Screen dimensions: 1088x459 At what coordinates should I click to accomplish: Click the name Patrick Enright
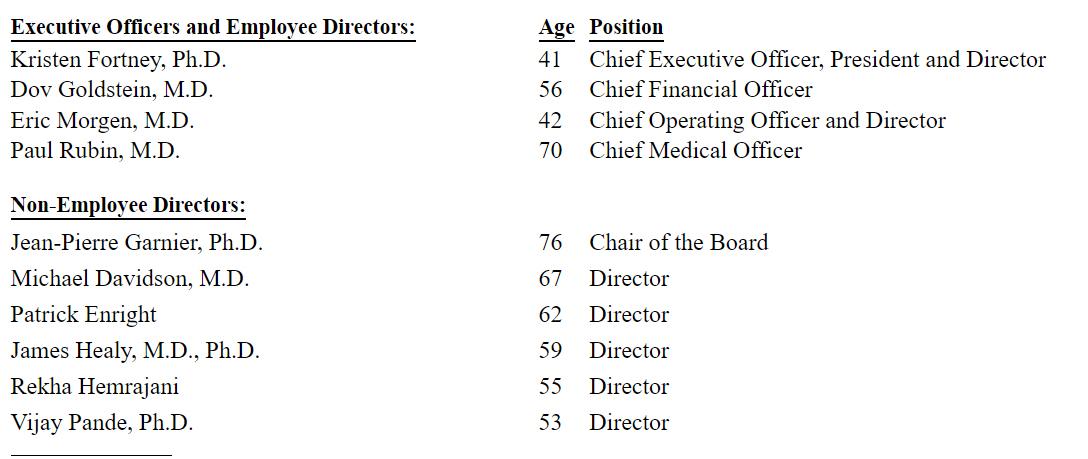(x=84, y=315)
